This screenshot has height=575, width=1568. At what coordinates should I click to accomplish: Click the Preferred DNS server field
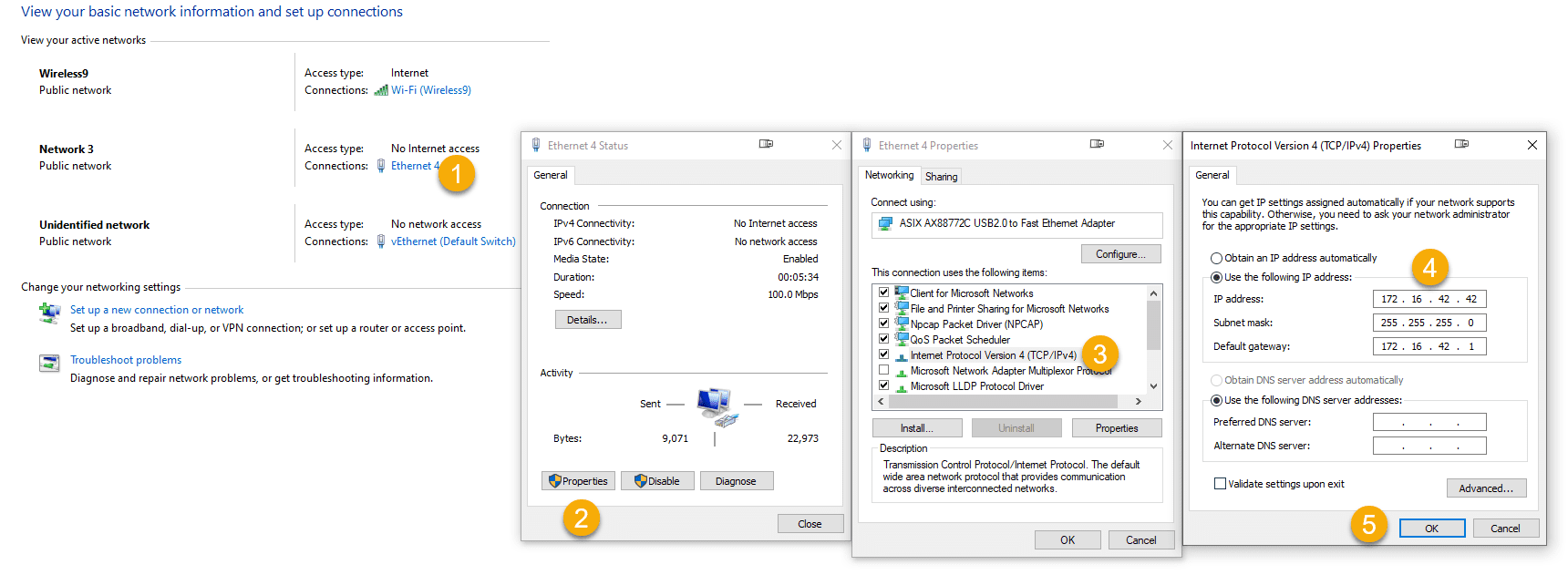point(1429,422)
